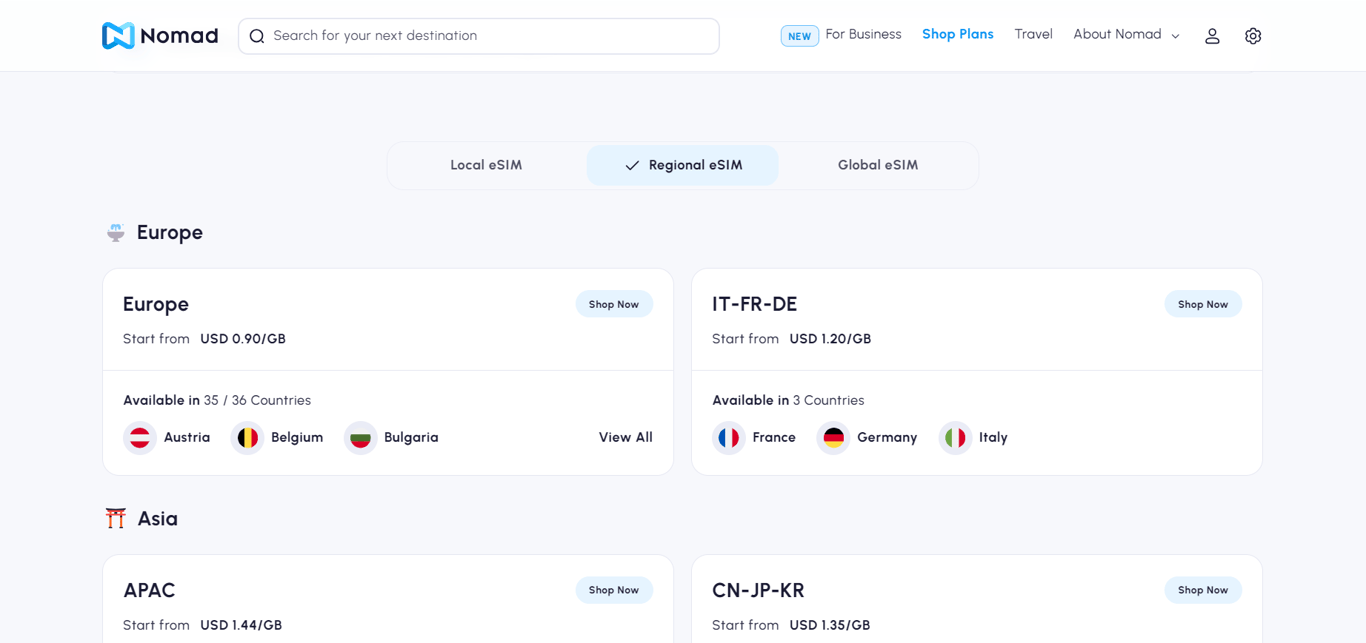This screenshot has width=1366, height=643.
Task: Open the Travel menu item
Action: point(1033,35)
